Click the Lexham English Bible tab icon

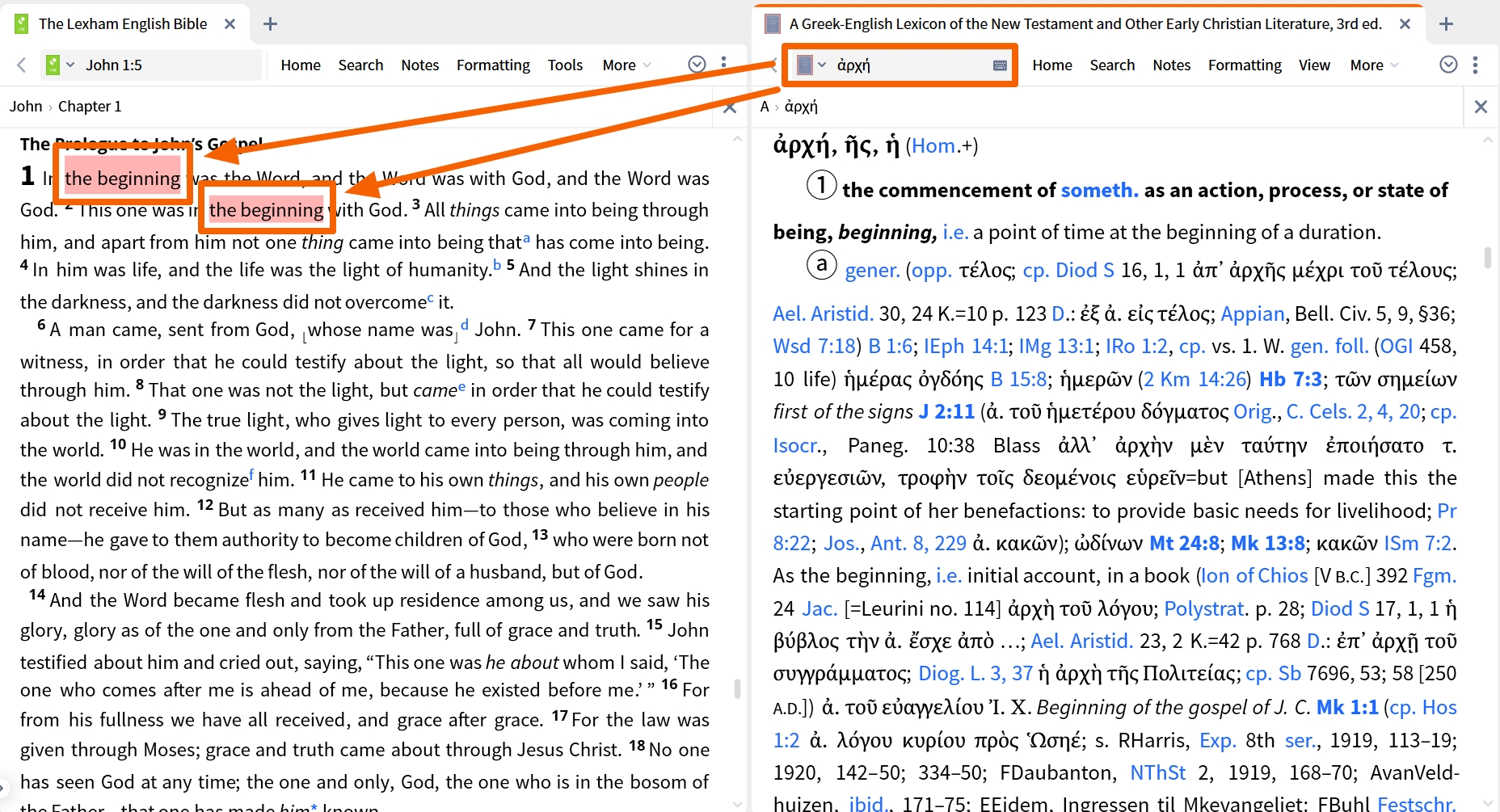coord(22,24)
